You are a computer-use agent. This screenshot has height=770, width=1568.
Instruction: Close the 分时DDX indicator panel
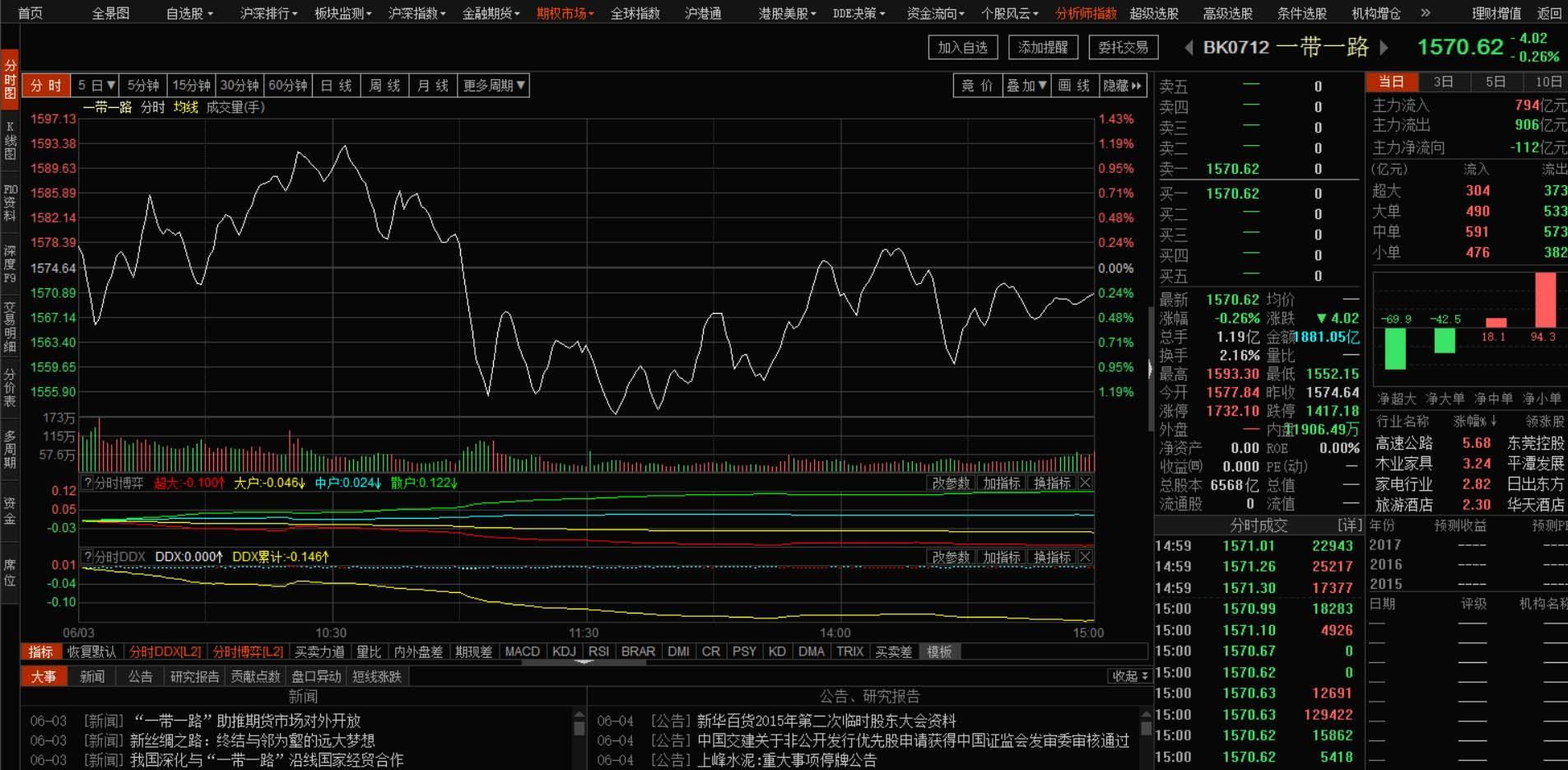coord(1086,558)
